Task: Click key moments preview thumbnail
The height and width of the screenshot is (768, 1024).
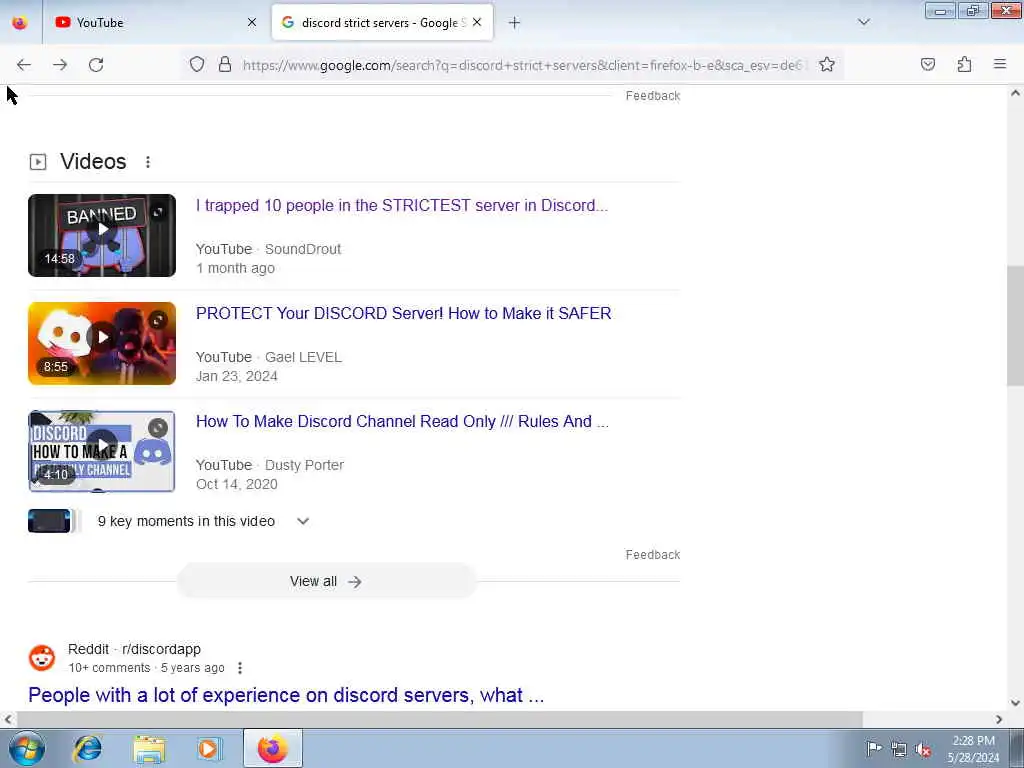Action: point(50,521)
